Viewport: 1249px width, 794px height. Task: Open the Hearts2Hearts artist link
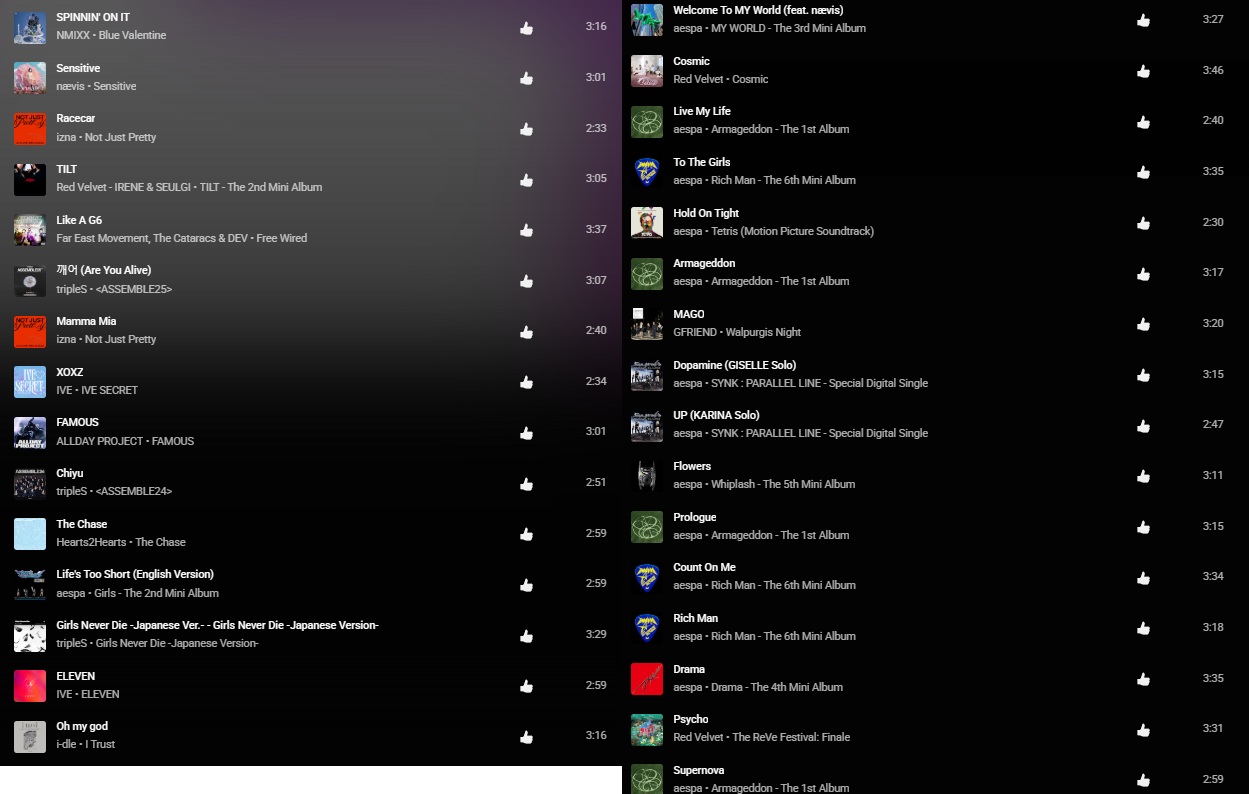[x=92, y=542]
